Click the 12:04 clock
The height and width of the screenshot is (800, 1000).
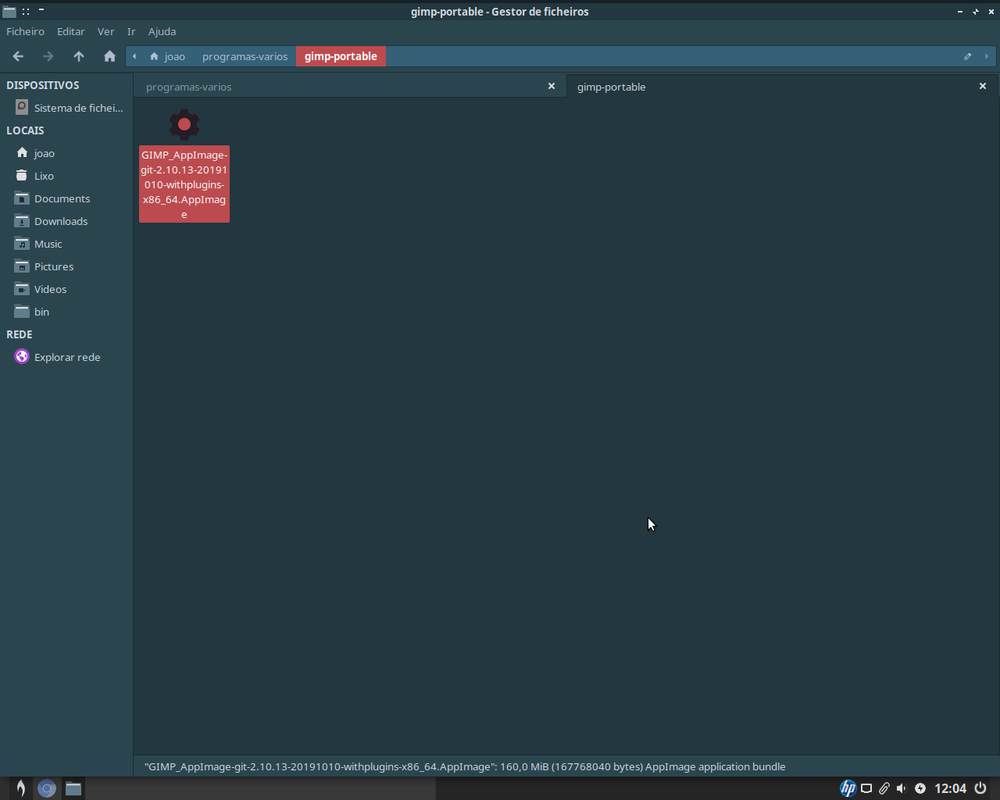950,789
